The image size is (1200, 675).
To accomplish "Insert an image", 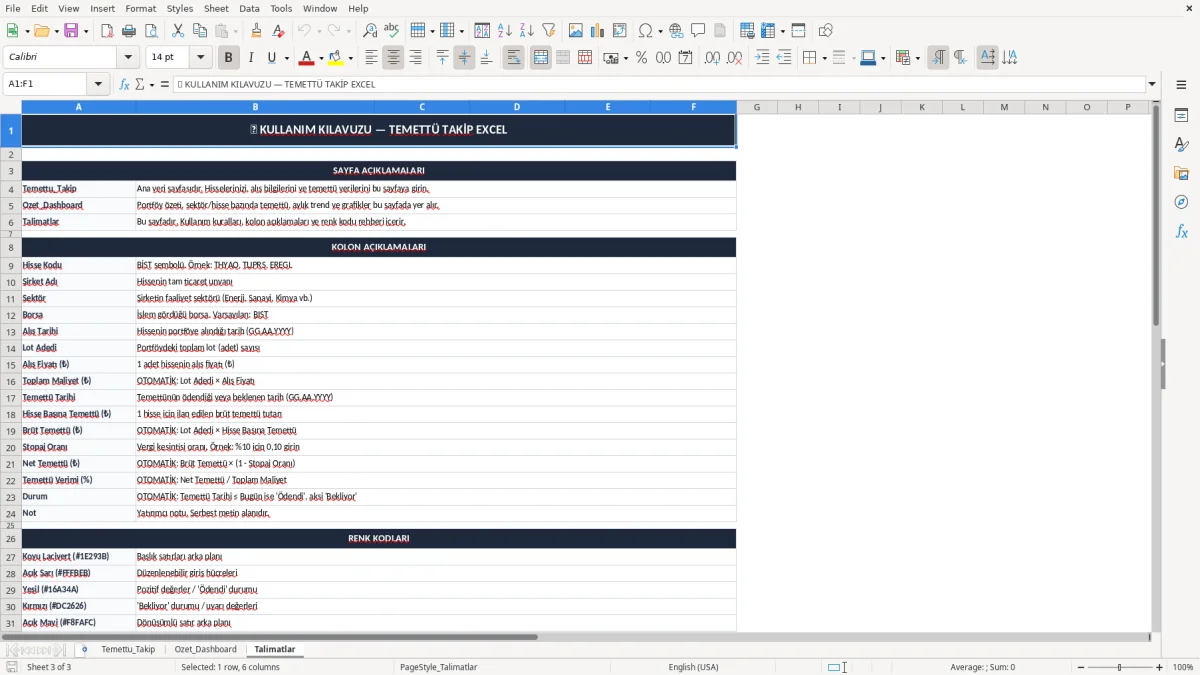I will tap(576, 31).
